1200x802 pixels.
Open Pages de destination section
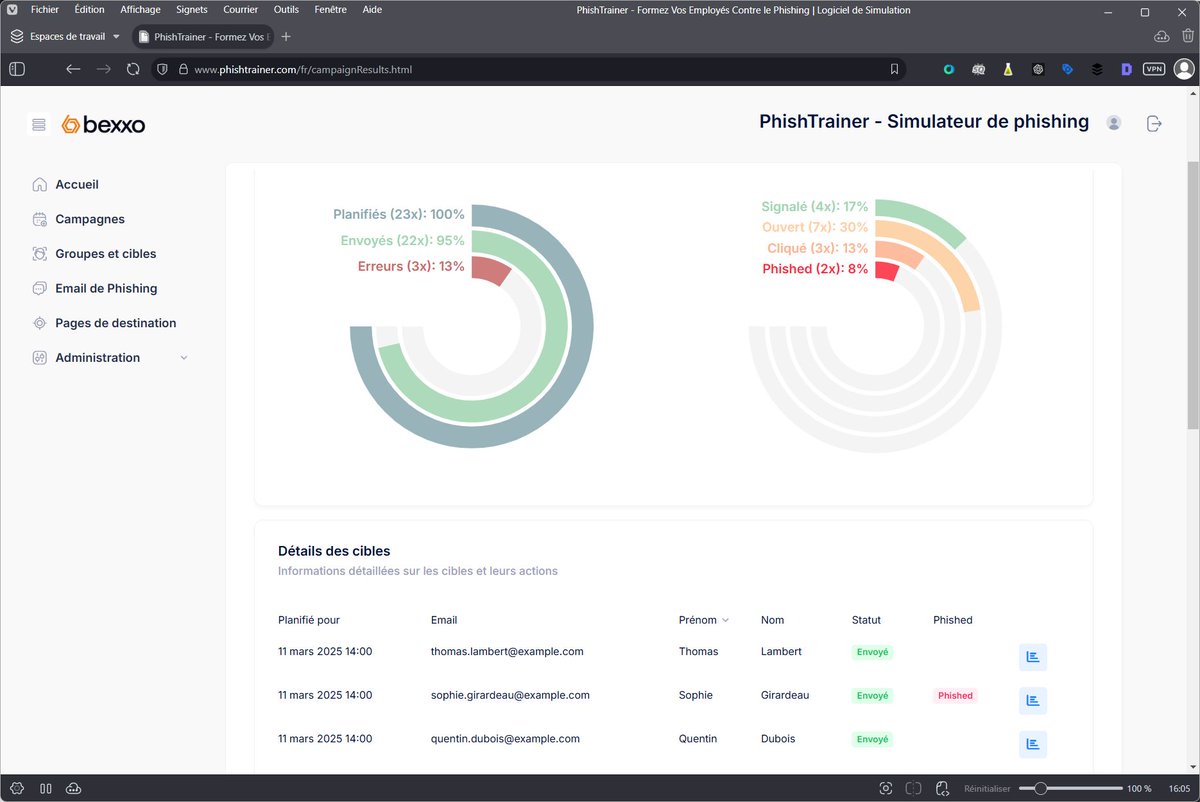pyautogui.click(x=104, y=323)
